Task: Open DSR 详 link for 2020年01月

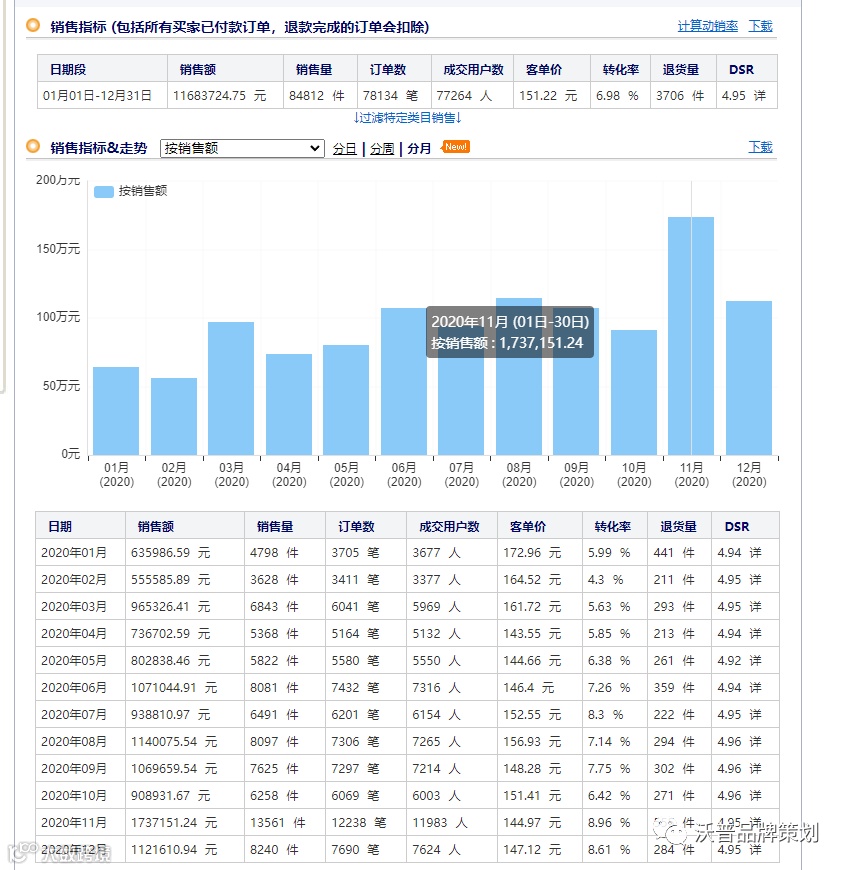Action: [x=755, y=553]
